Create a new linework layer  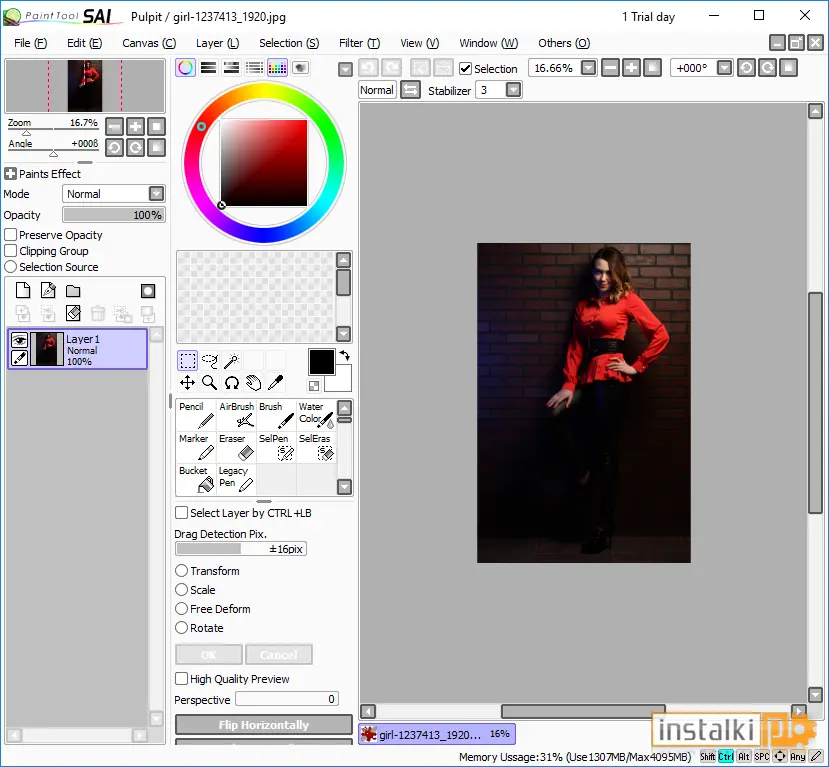point(48,291)
